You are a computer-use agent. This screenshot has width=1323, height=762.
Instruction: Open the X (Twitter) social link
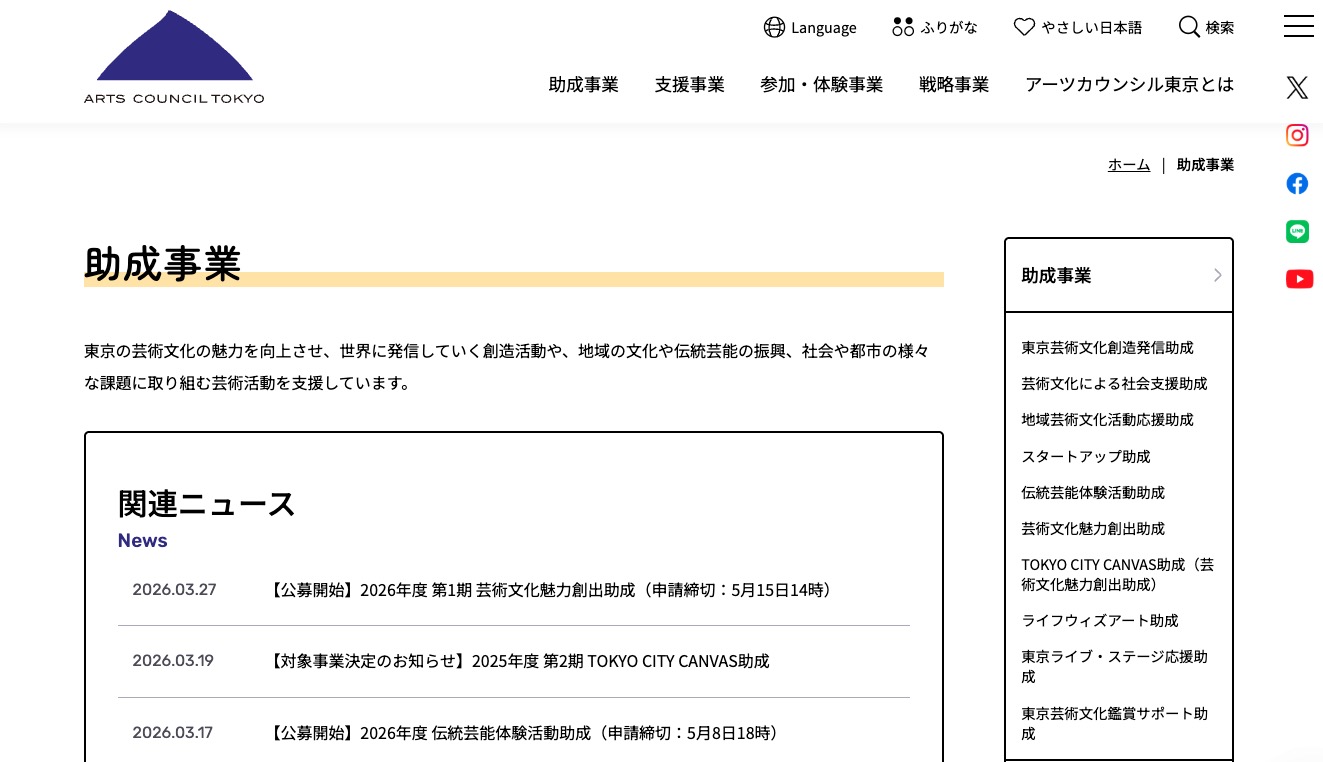1297,88
